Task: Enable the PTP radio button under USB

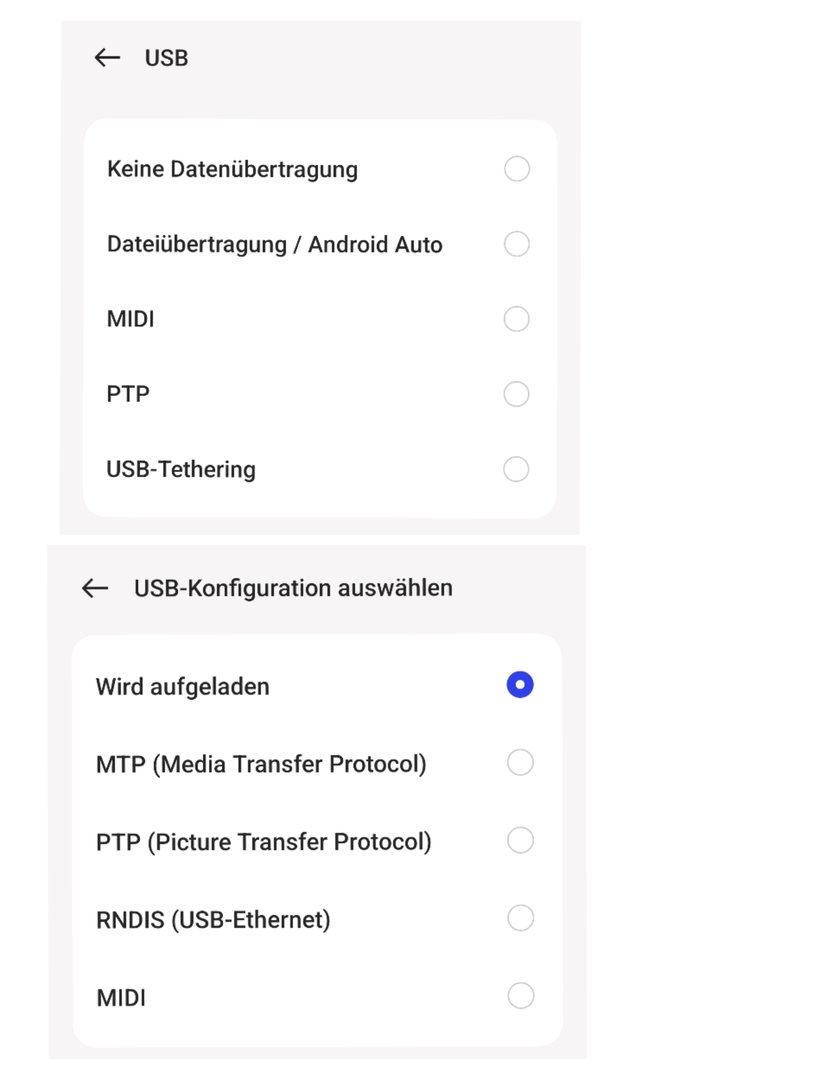Action: (517, 394)
